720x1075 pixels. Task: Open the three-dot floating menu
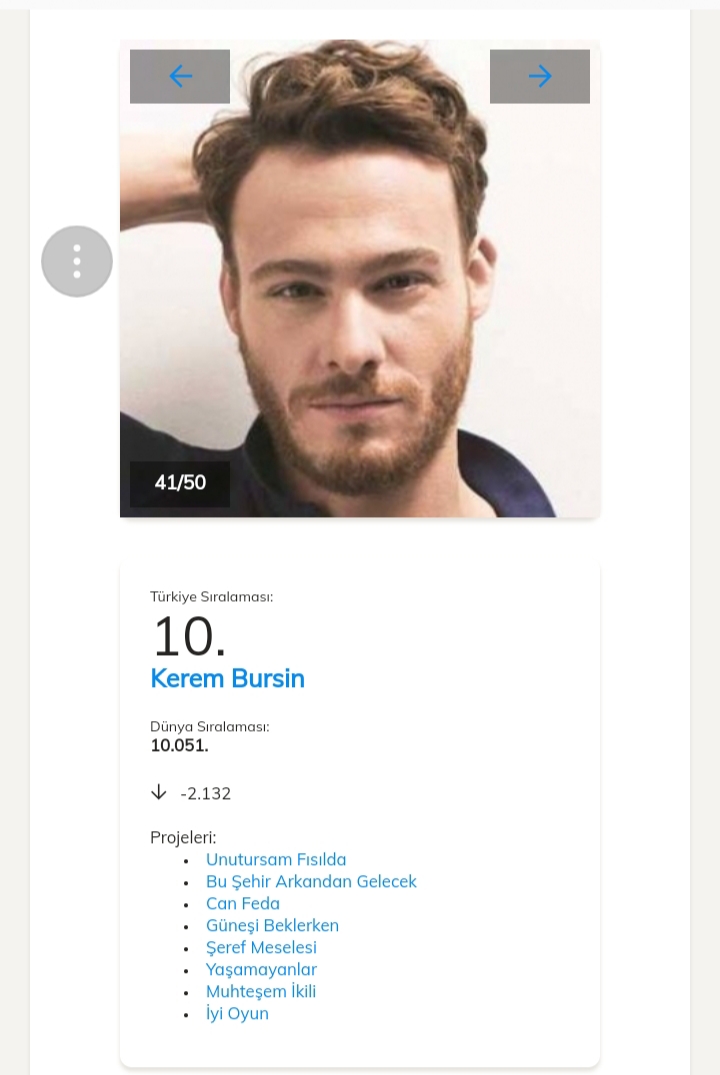point(77,261)
